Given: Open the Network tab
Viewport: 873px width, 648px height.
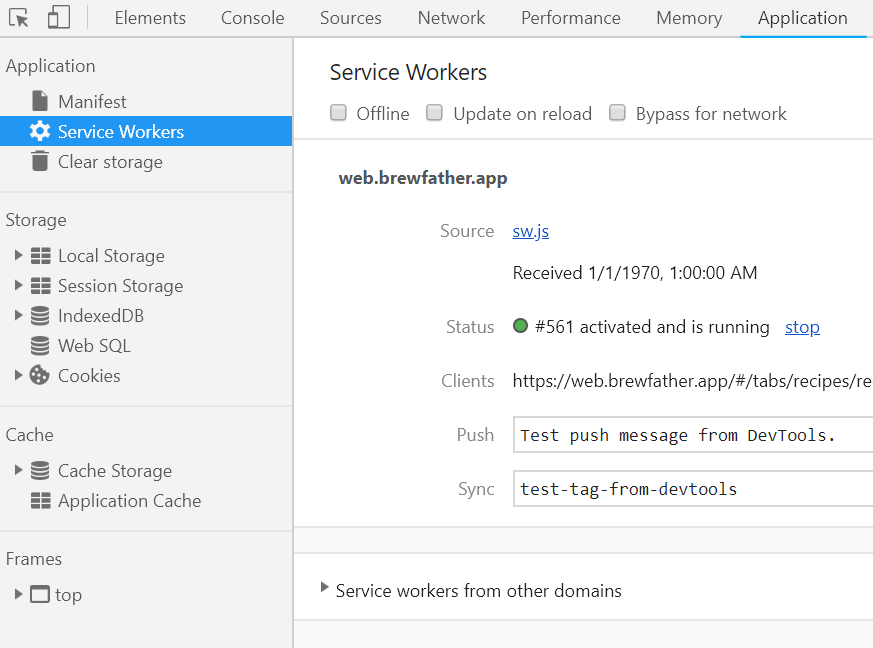Looking at the screenshot, I should pyautogui.click(x=452, y=18).
